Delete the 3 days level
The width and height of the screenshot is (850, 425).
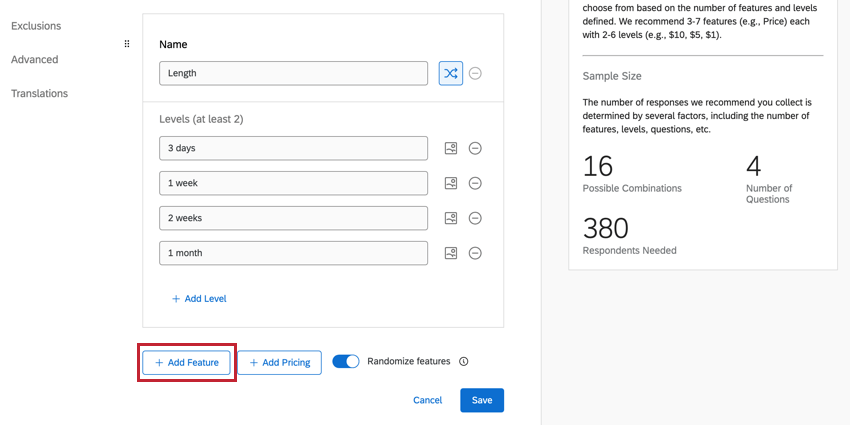476,148
